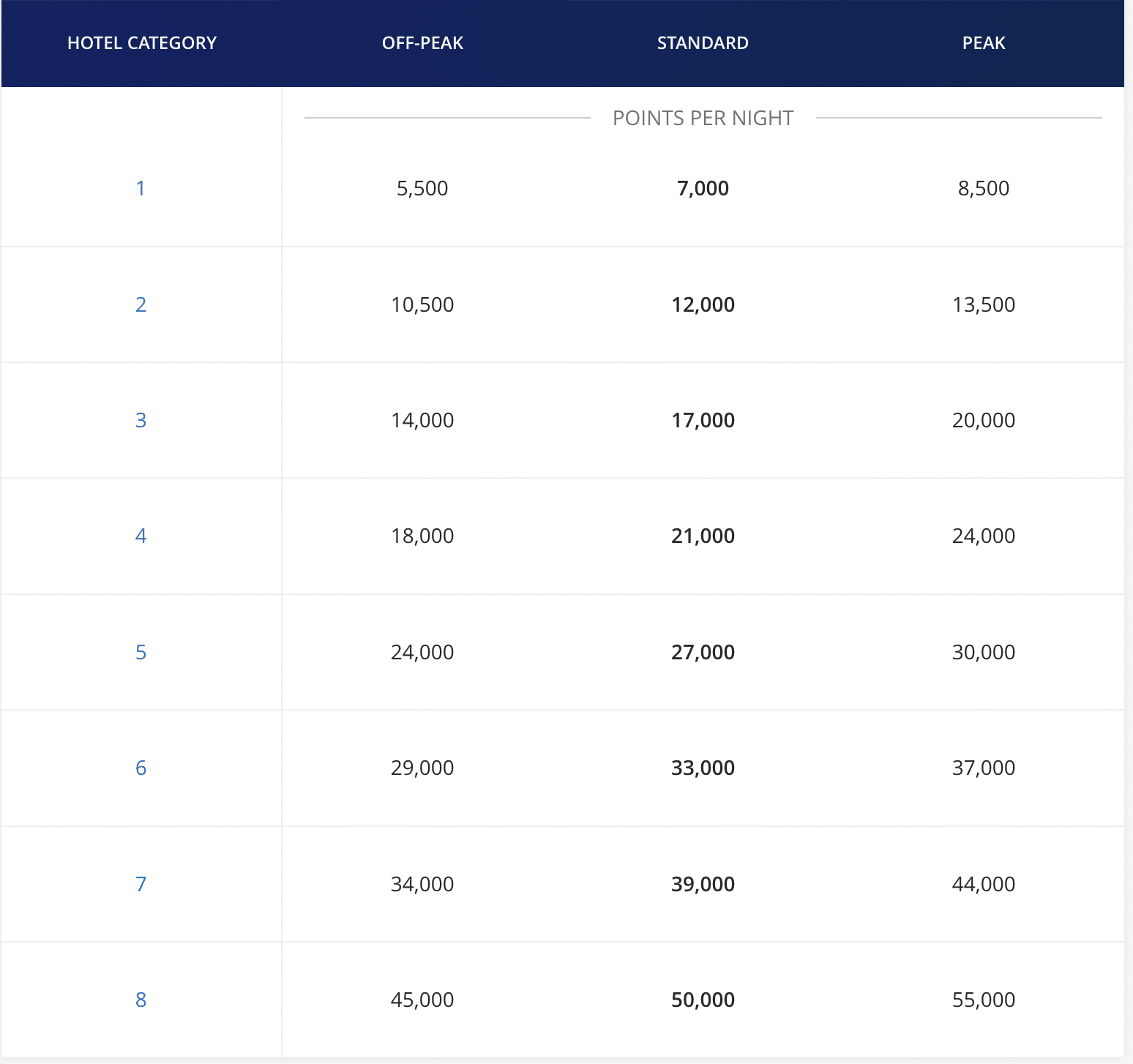Click the Points Per Night label
1133x1064 pixels.
pos(703,118)
